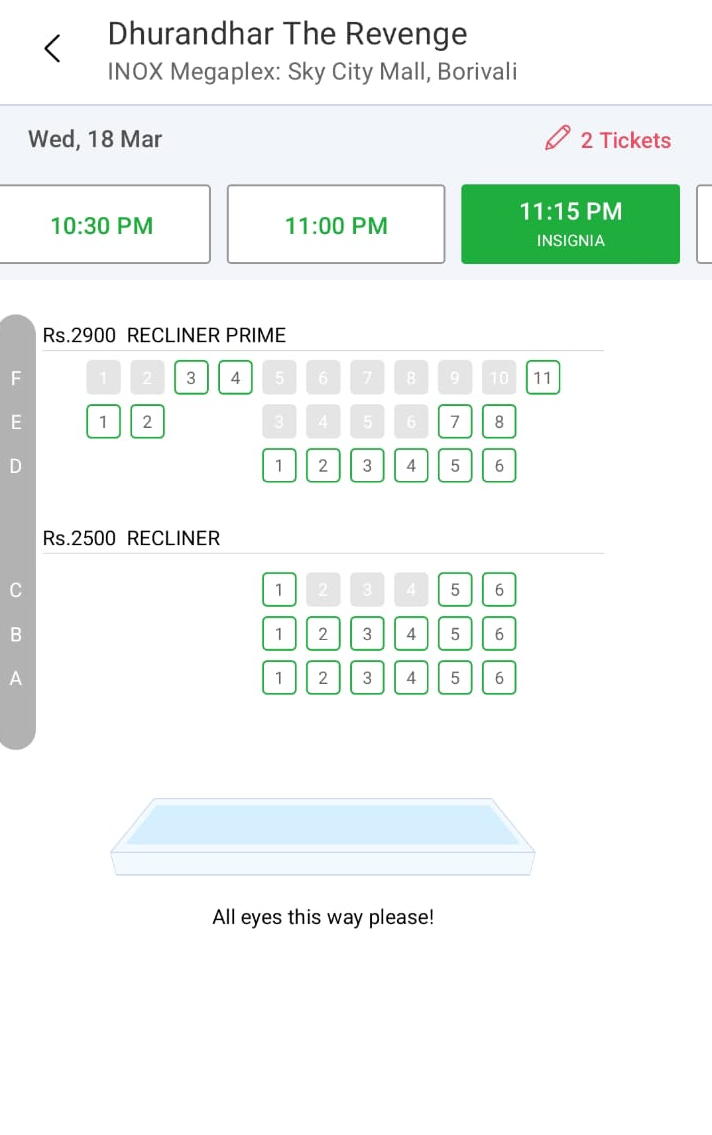The image size is (712, 1135).
Task: Select seat 3 in row F
Action: coord(190,378)
